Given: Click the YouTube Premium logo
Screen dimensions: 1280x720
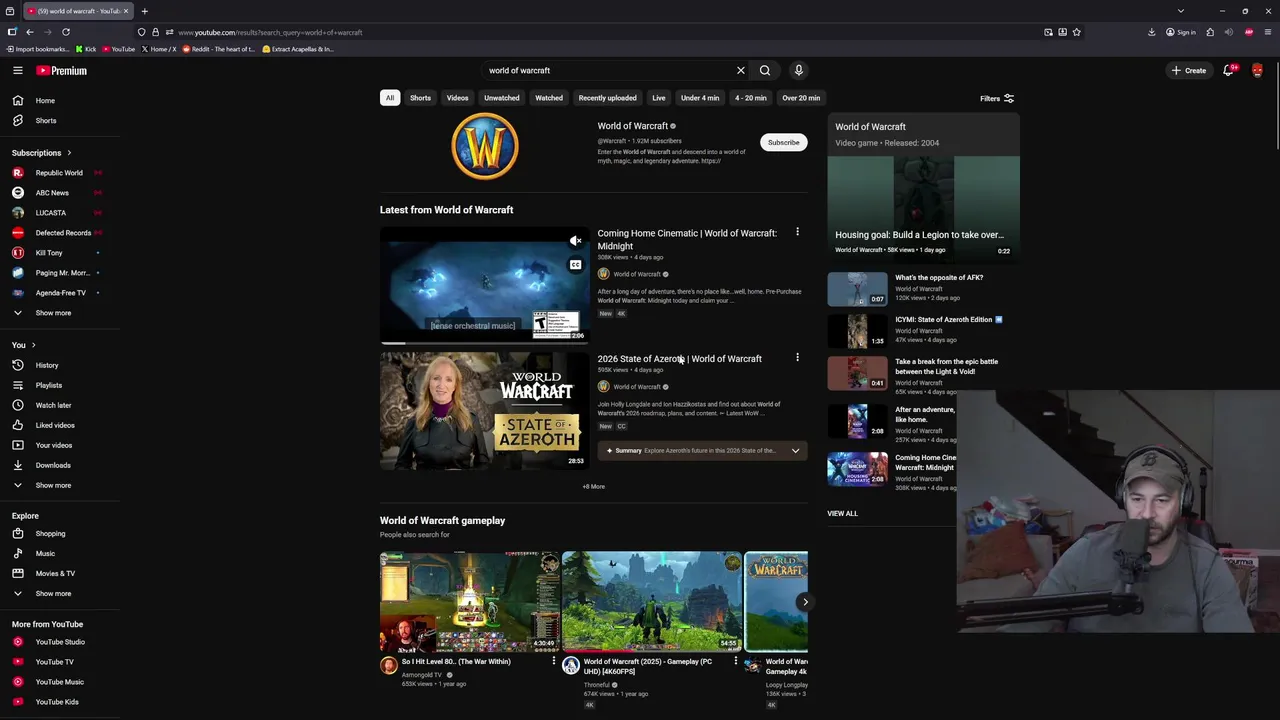Looking at the screenshot, I should pyautogui.click(x=62, y=70).
